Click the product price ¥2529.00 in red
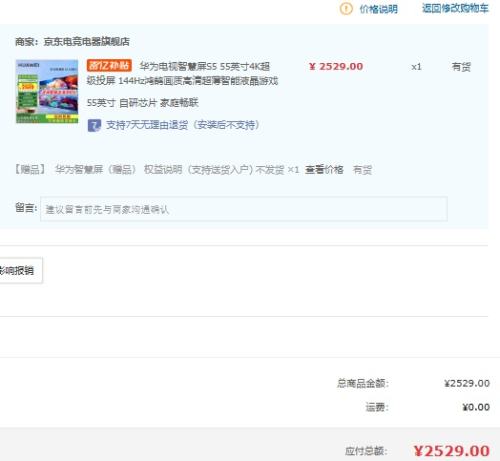This screenshot has width=500, height=461. pos(336,67)
